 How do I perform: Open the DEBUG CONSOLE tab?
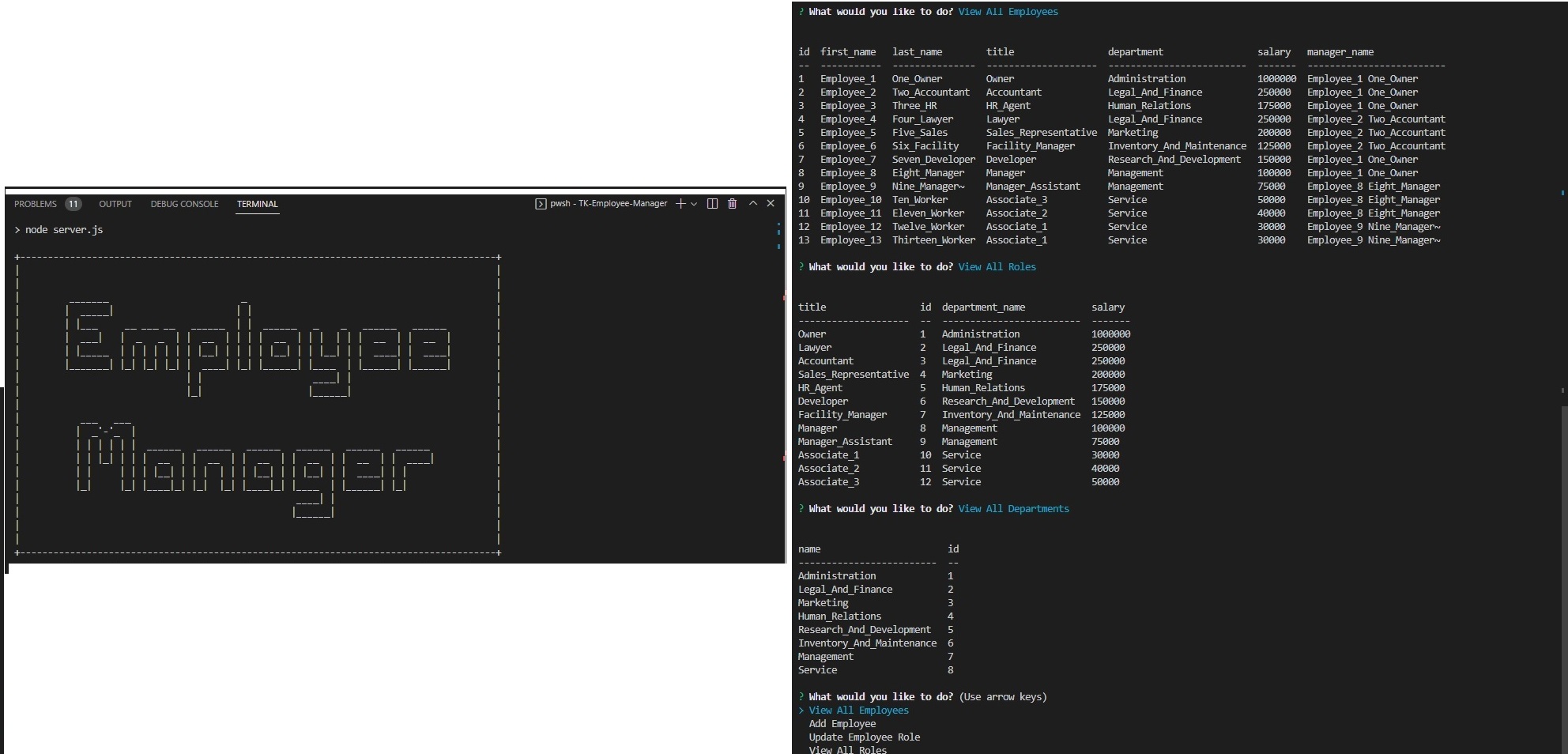coord(184,204)
